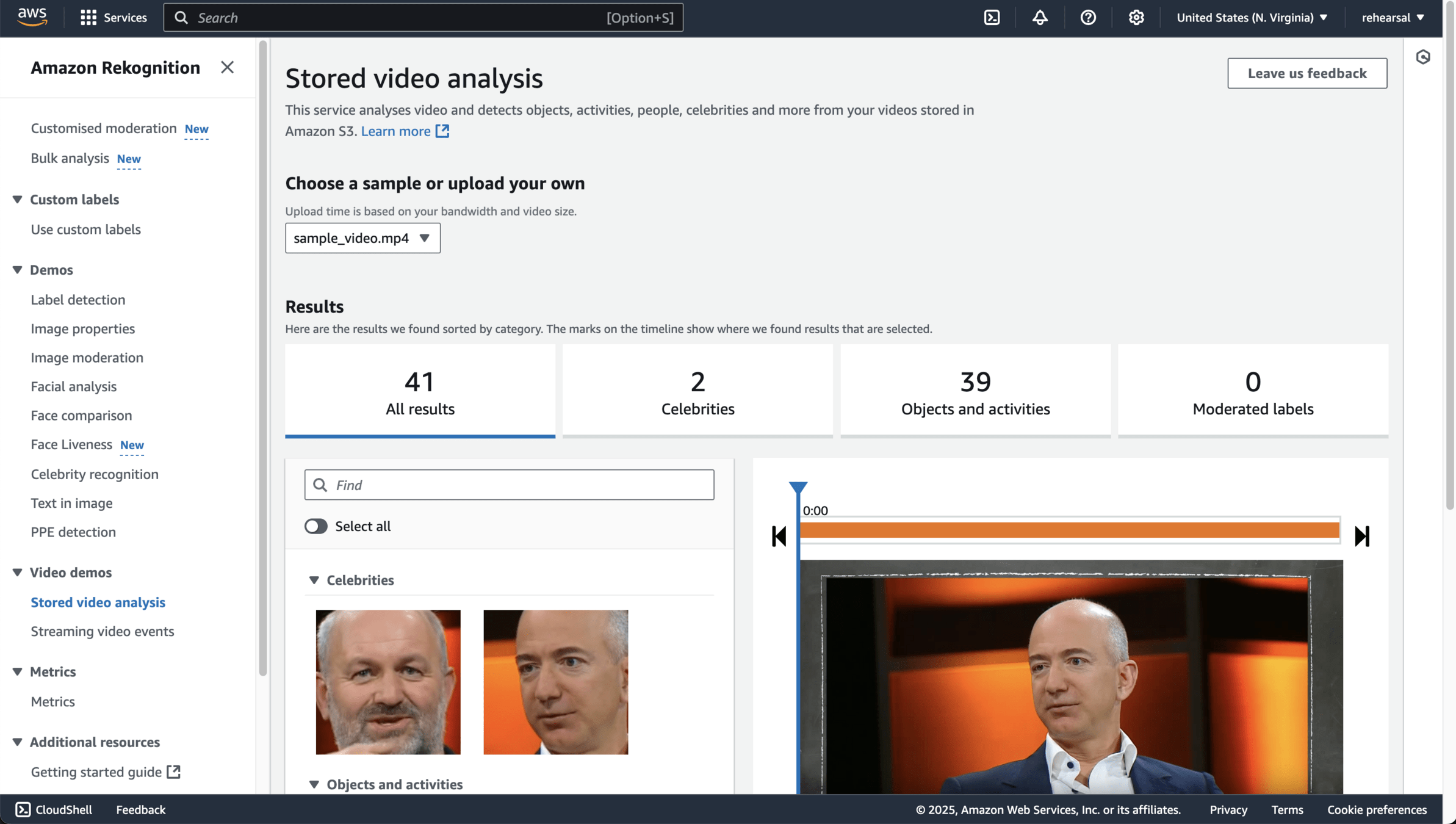This screenshot has width=1456, height=824.
Task: Open the region selector dropdown
Action: tap(1252, 18)
